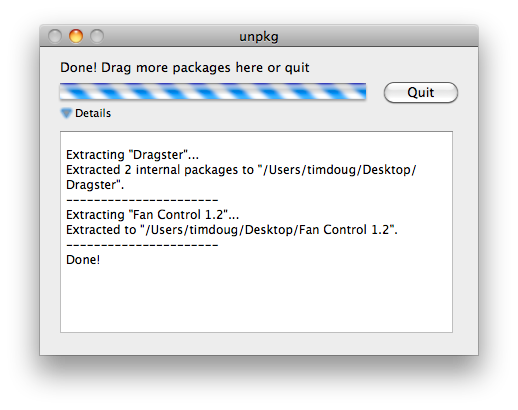Click the striped blue progress bar
This screenshot has height=410, width=518.
point(213,91)
